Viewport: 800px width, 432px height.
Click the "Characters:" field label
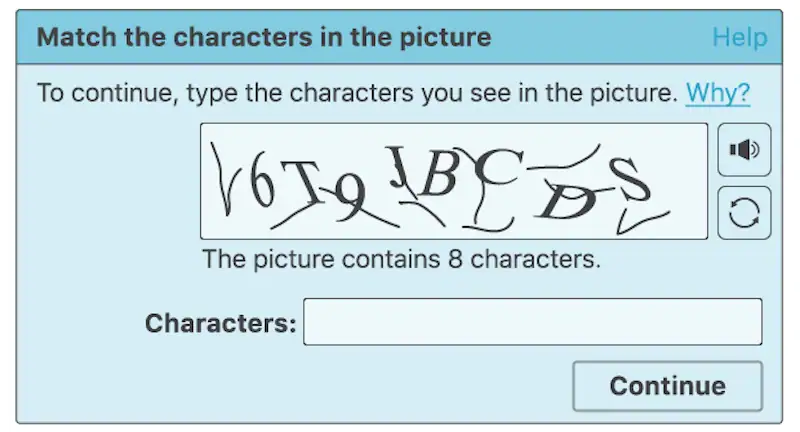tap(220, 323)
